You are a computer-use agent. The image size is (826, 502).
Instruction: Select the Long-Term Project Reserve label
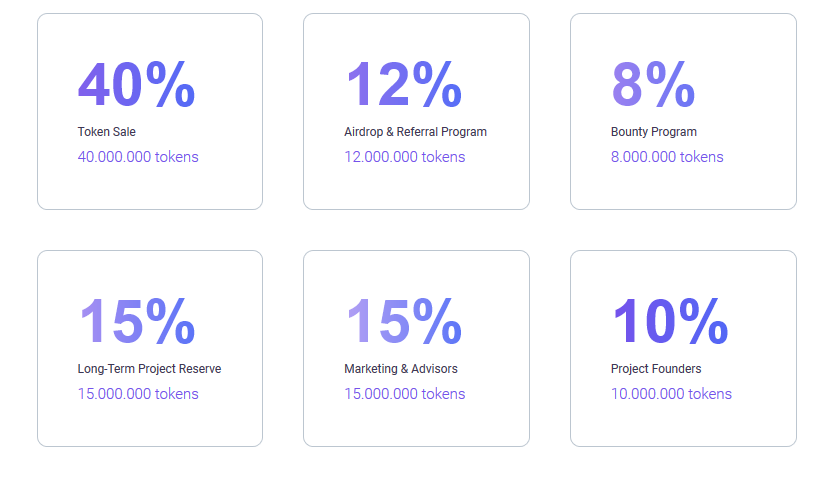click(149, 369)
